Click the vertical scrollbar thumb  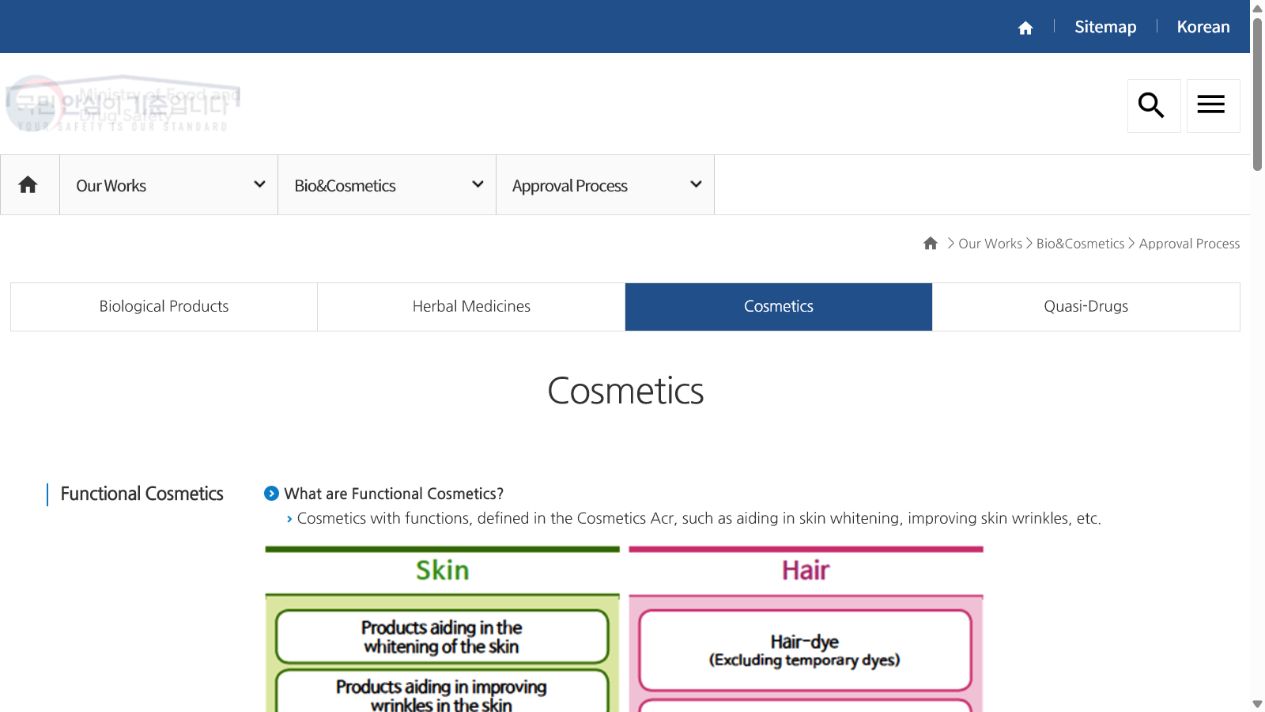click(1257, 94)
